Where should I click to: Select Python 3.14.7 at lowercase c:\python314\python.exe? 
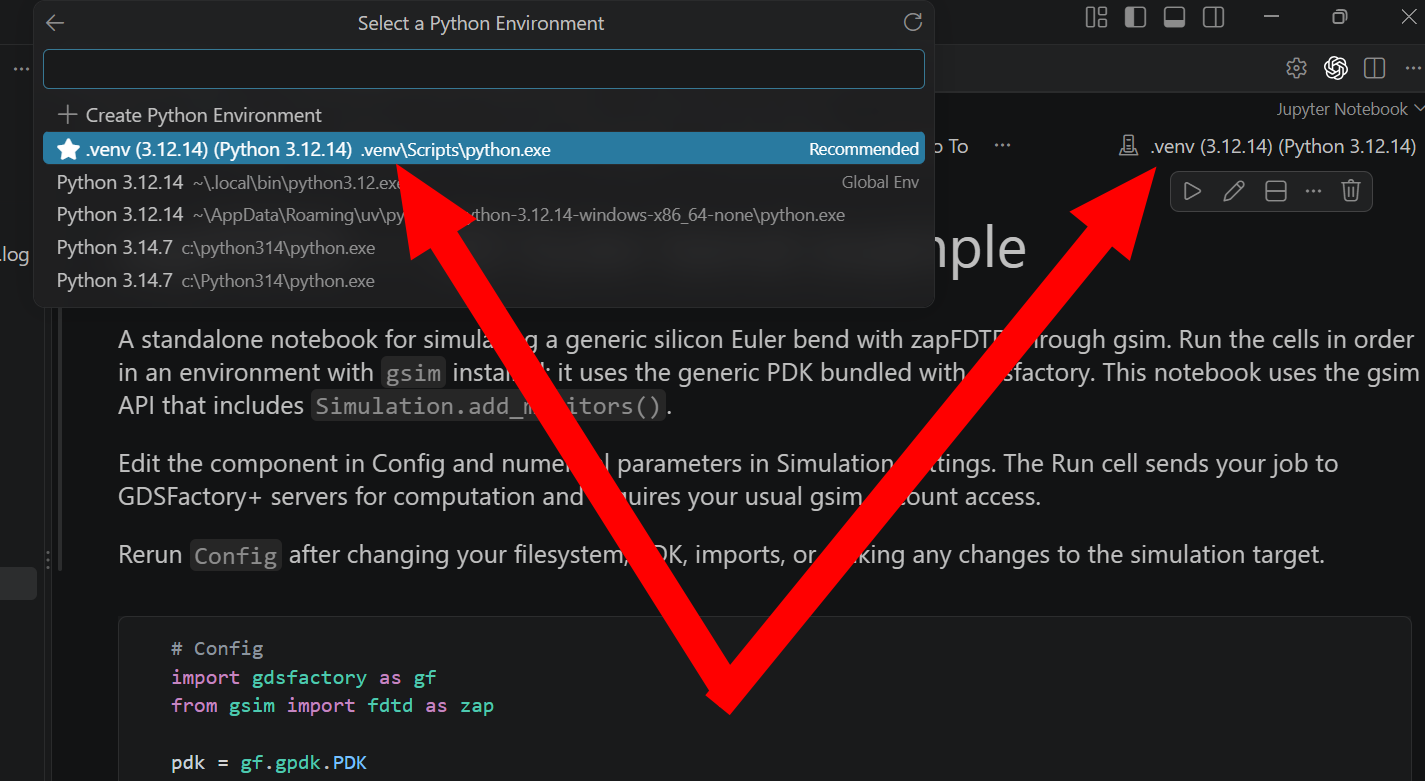(x=484, y=248)
